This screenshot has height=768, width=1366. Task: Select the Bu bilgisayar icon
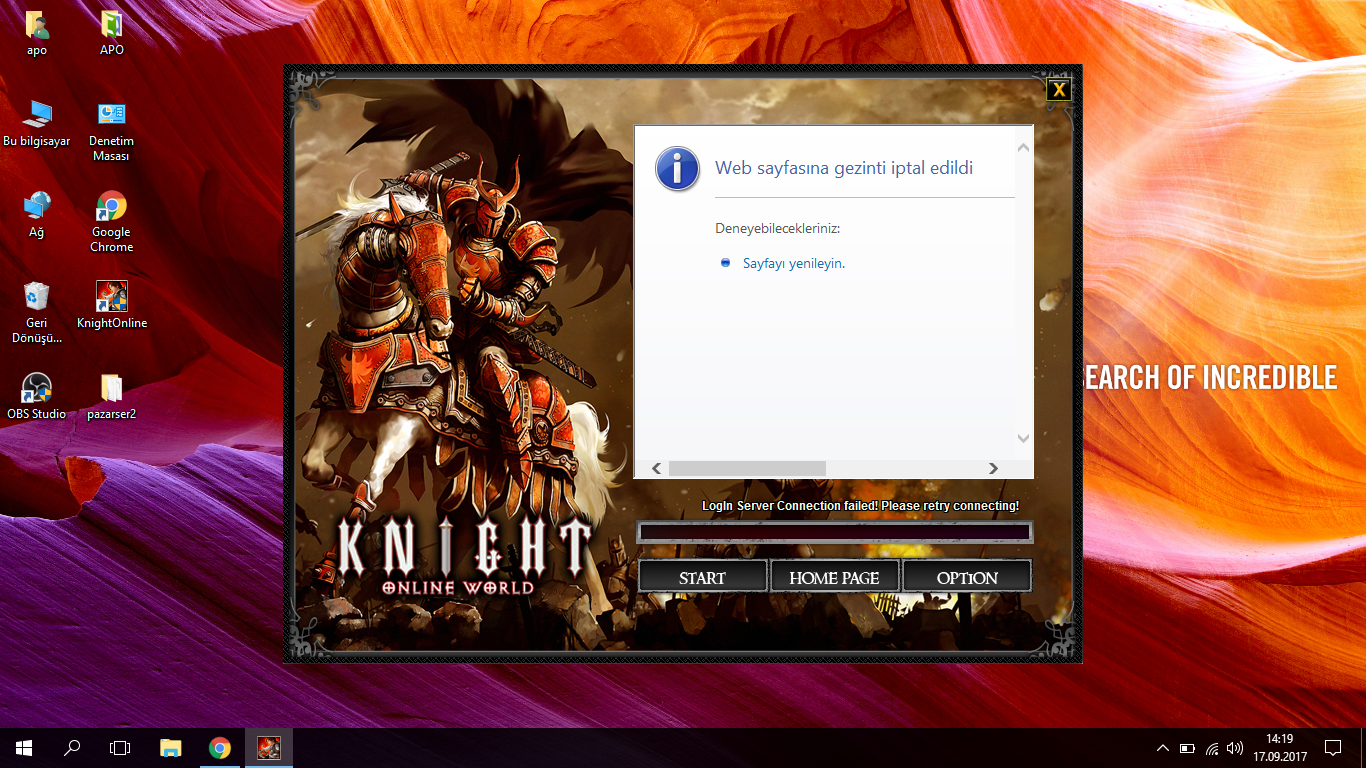[36, 123]
